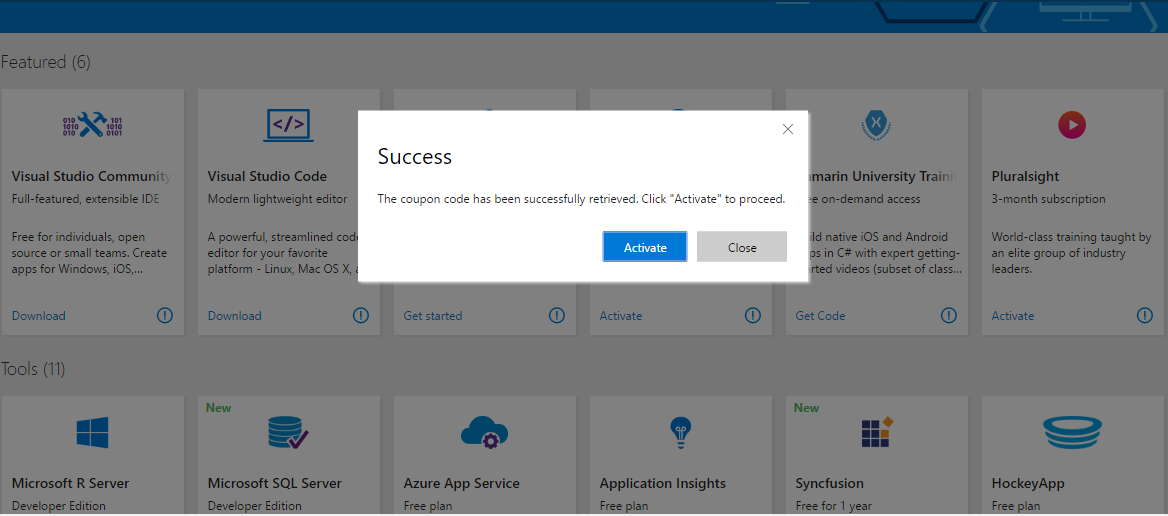
Task: Dismiss dialog with the X icon
Action: point(788,129)
